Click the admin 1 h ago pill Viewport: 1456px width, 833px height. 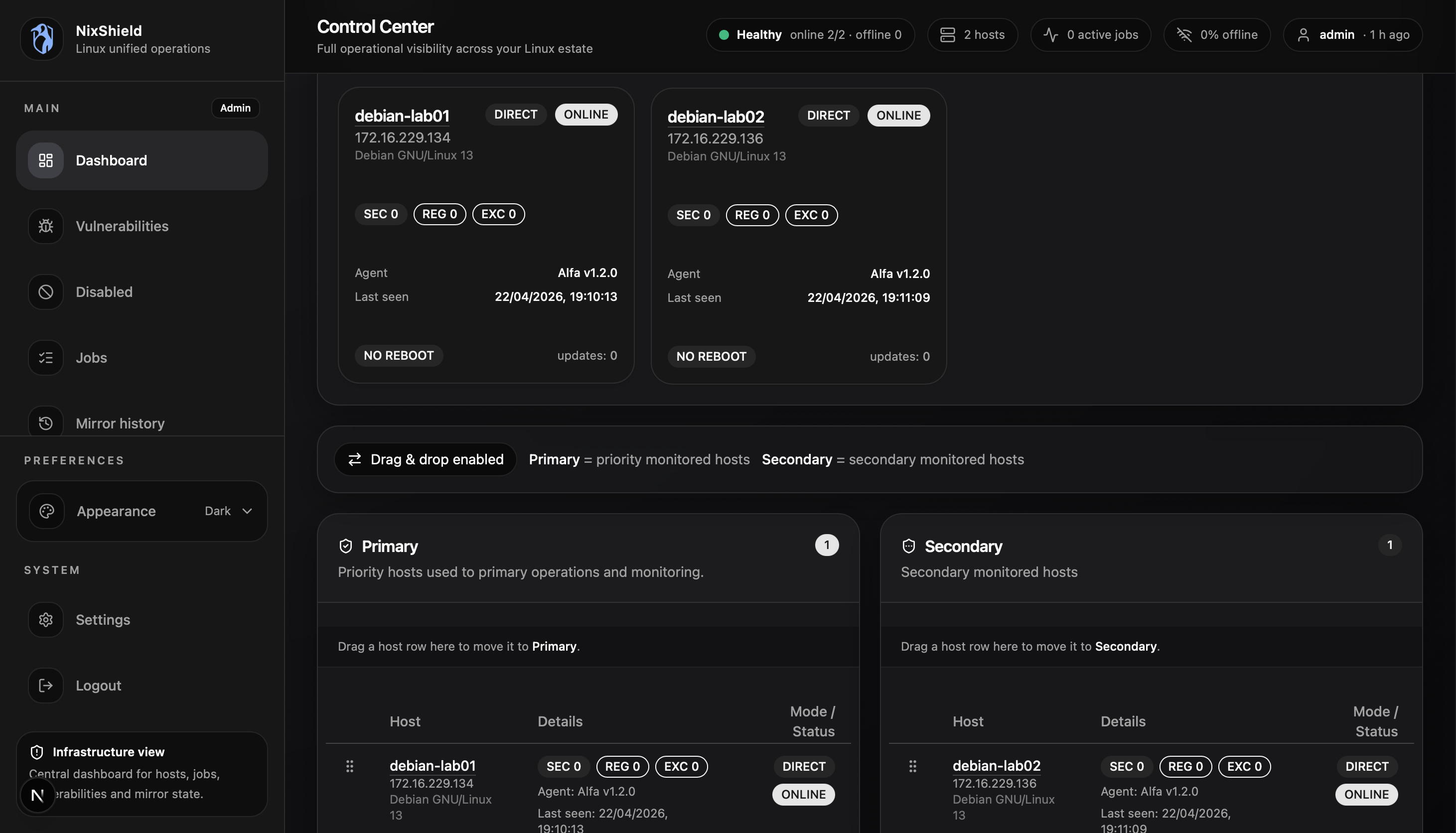1352,35
